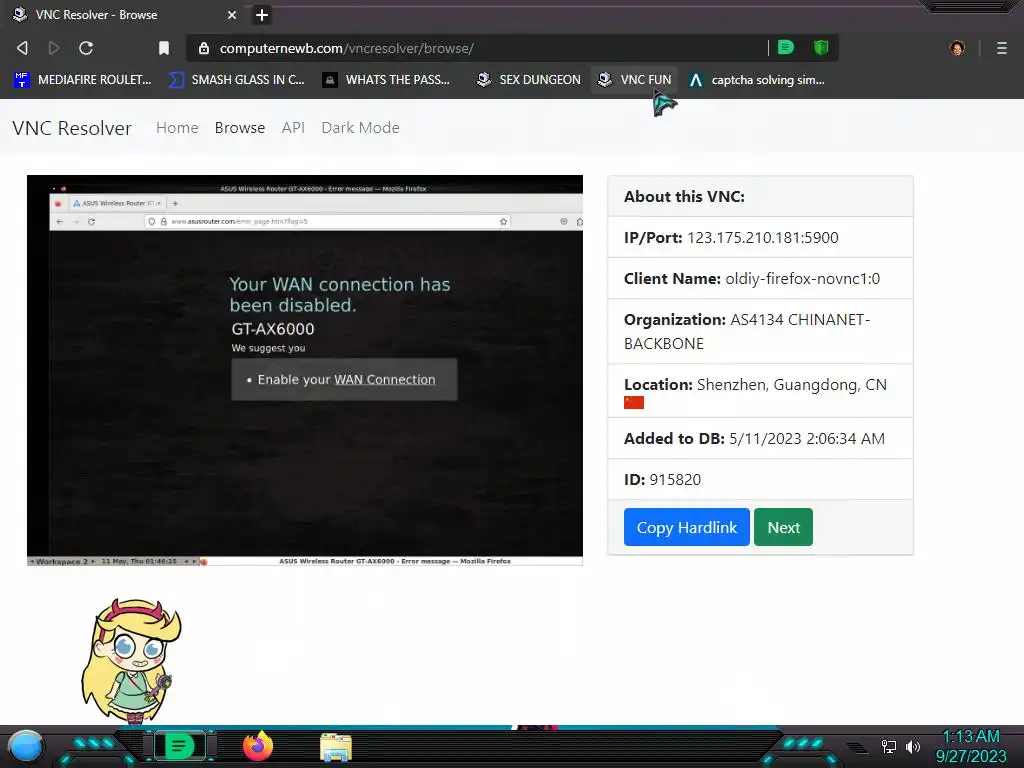
Task: Click the address bar URL field
Action: pos(477,48)
